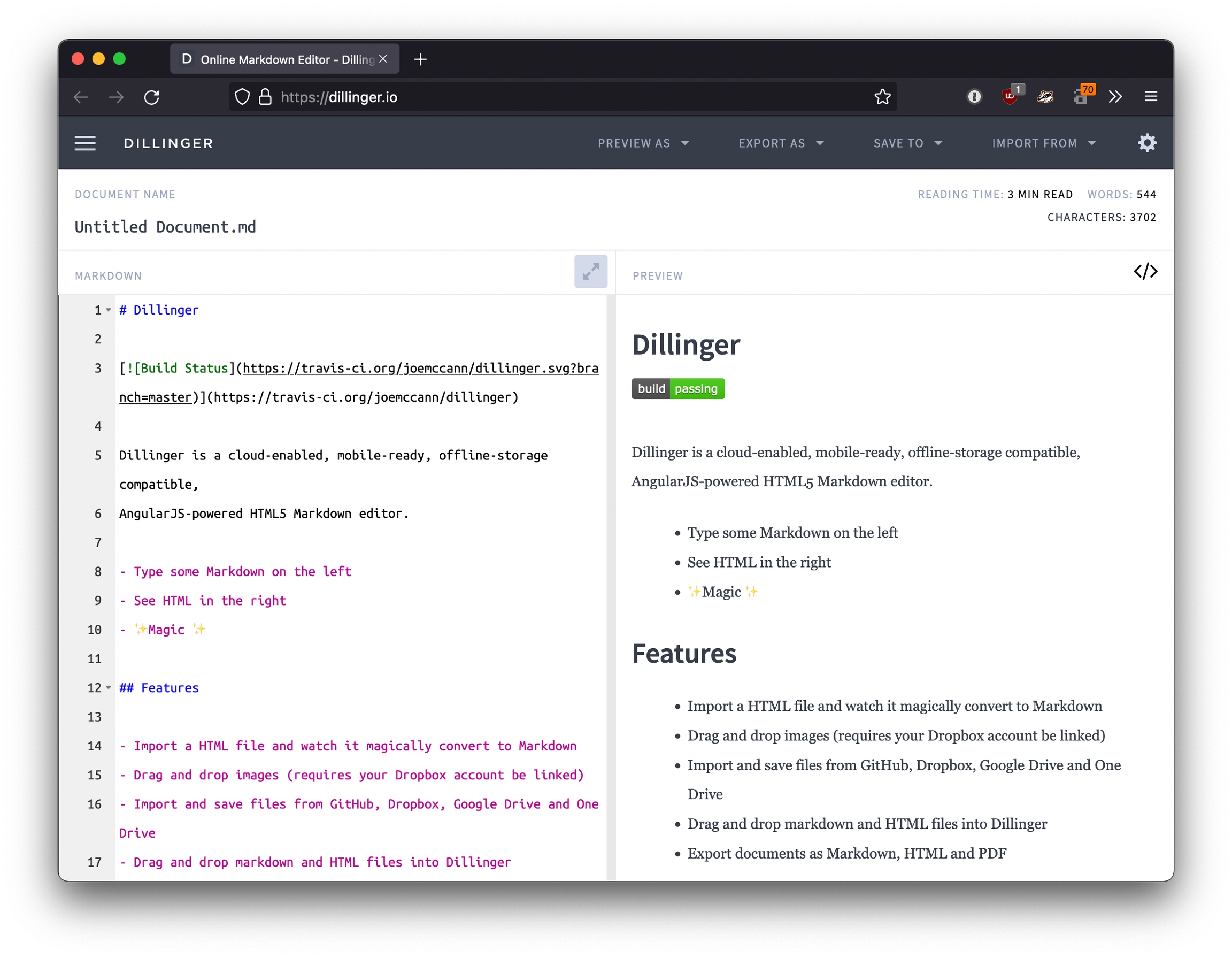Screen dimensions: 1232x958
Task: Open the settings gear icon
Action: (1147, 143)
